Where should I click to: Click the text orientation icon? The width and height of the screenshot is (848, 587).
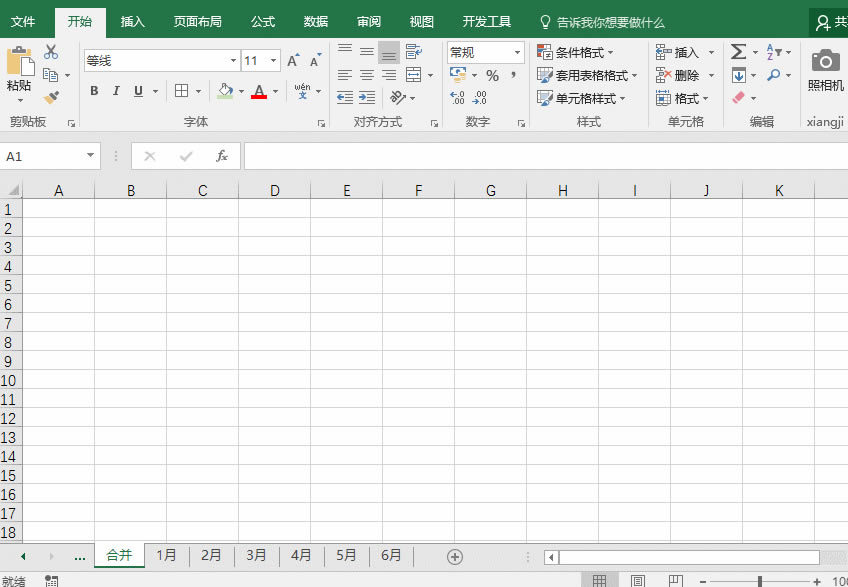click(398, 97)
